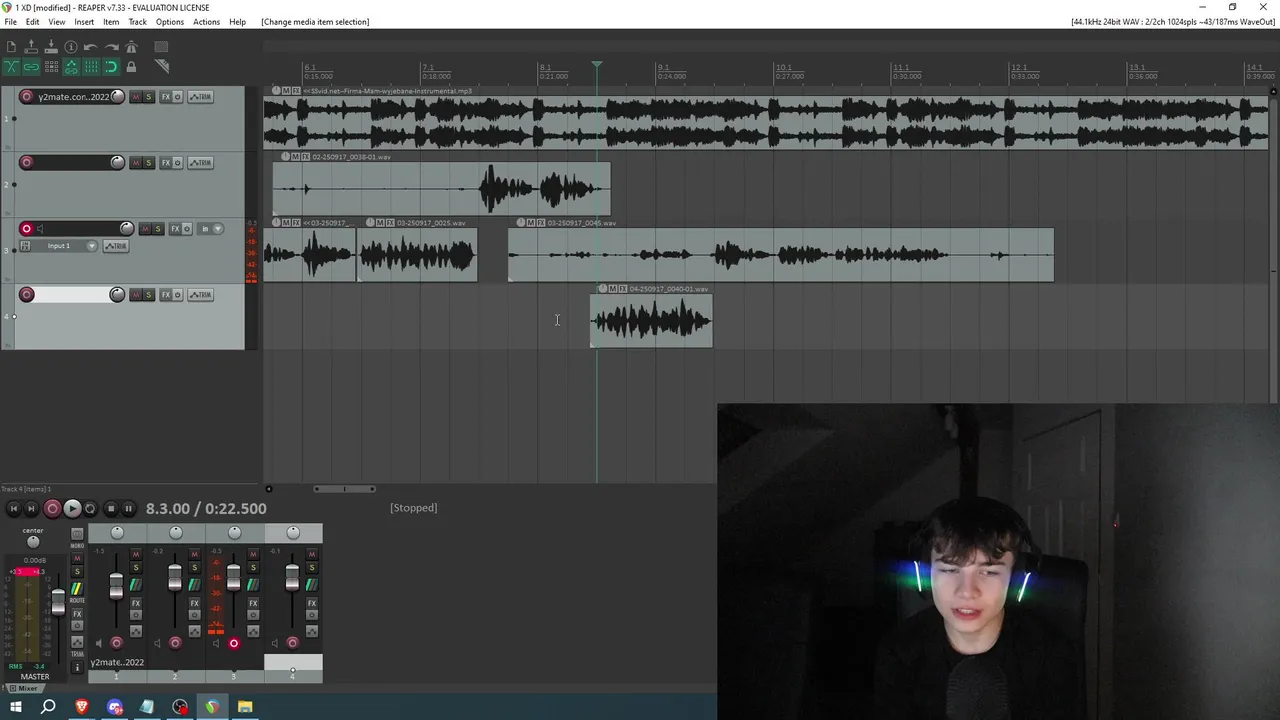Open mixer channel 1 routing icon
Viewport: 1280px width, 720px height.
pyautogui.click(x=136, y=584)
